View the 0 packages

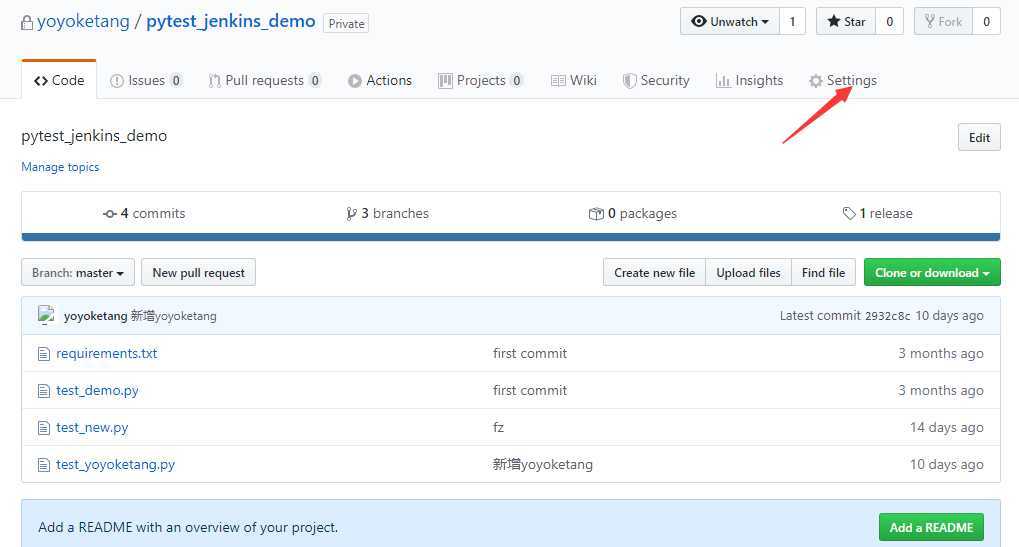[633, 213]
